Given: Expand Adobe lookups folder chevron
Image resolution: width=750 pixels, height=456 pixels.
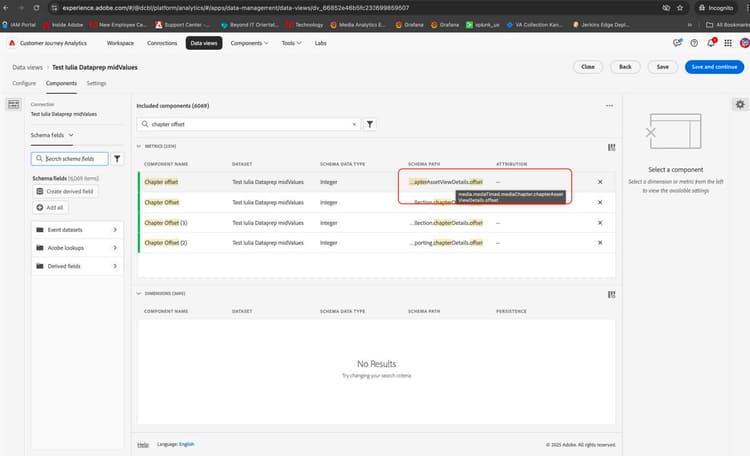Looking at the screenshot, I should pos(115,248).
